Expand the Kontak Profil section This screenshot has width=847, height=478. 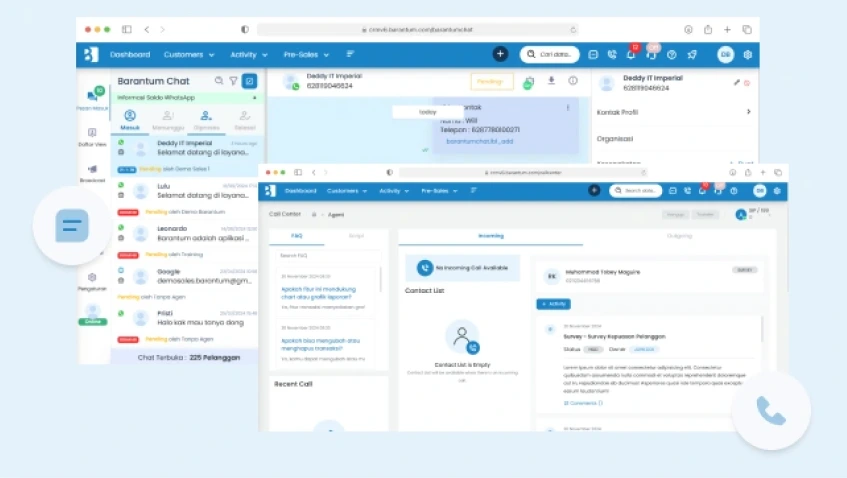coord(674,112)
